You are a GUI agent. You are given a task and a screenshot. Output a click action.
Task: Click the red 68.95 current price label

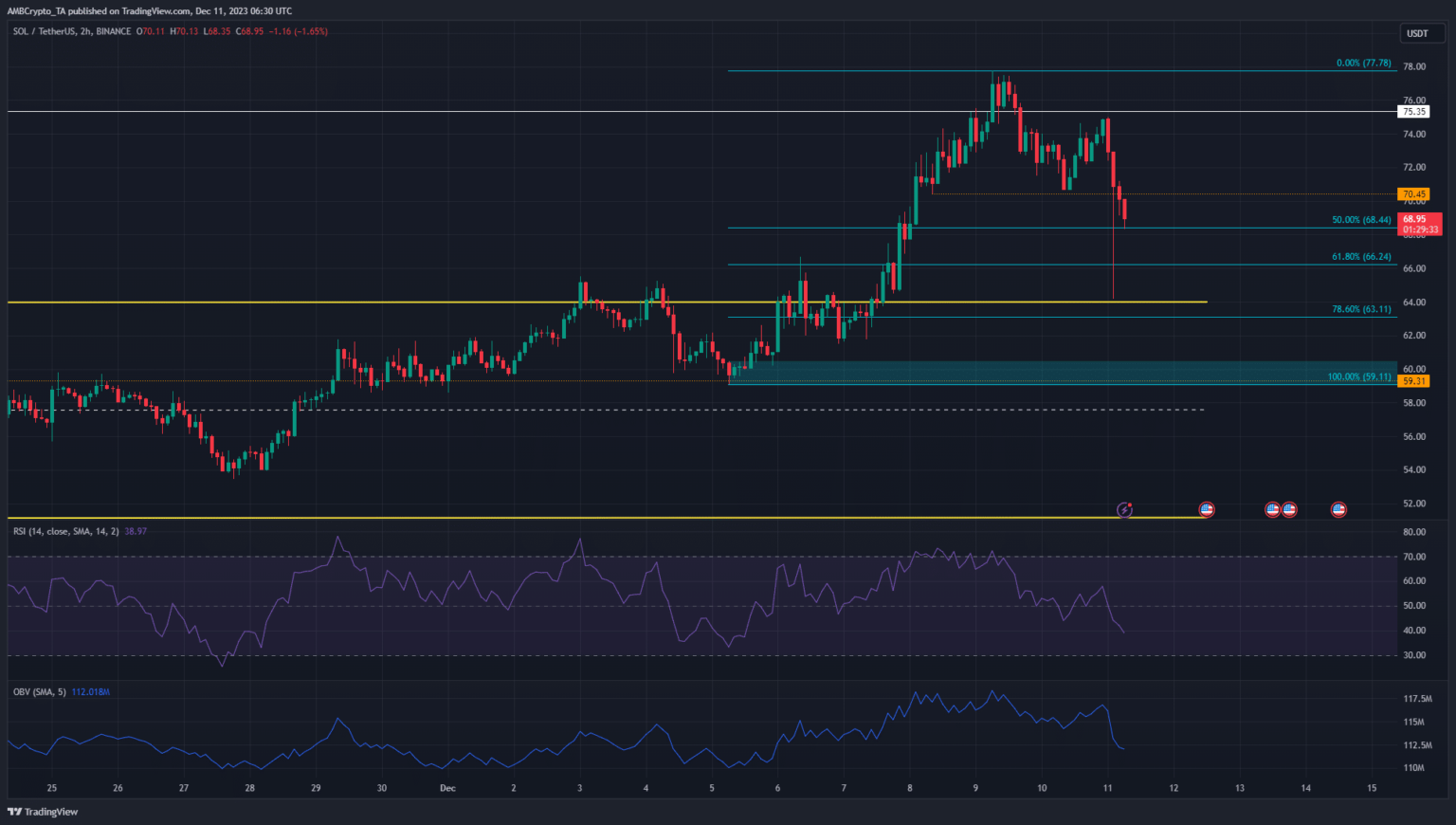(x=1413, y=219)
